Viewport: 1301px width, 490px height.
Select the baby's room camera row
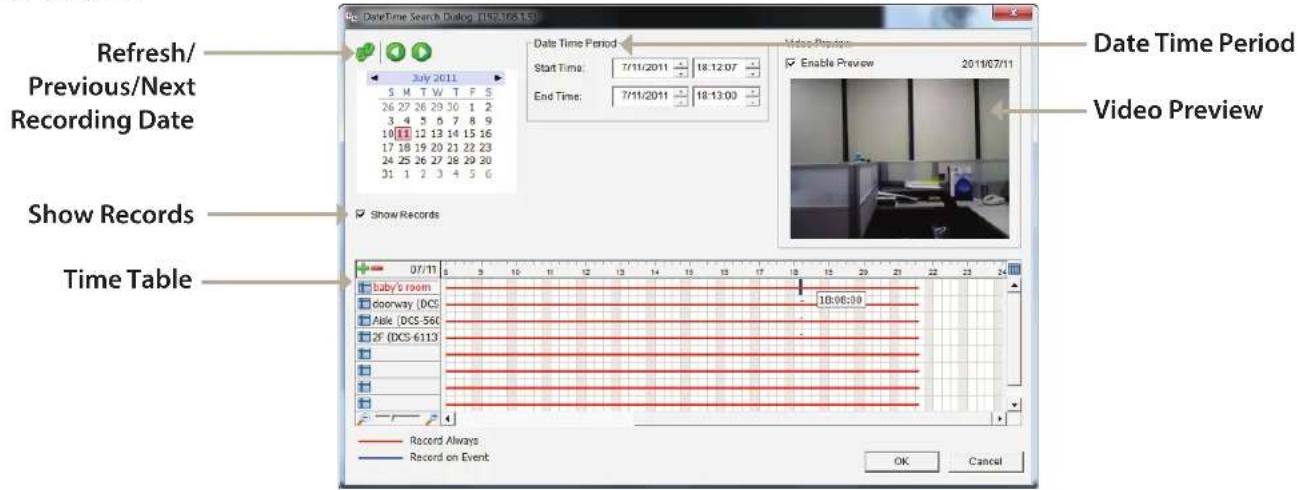coord(398,288)
